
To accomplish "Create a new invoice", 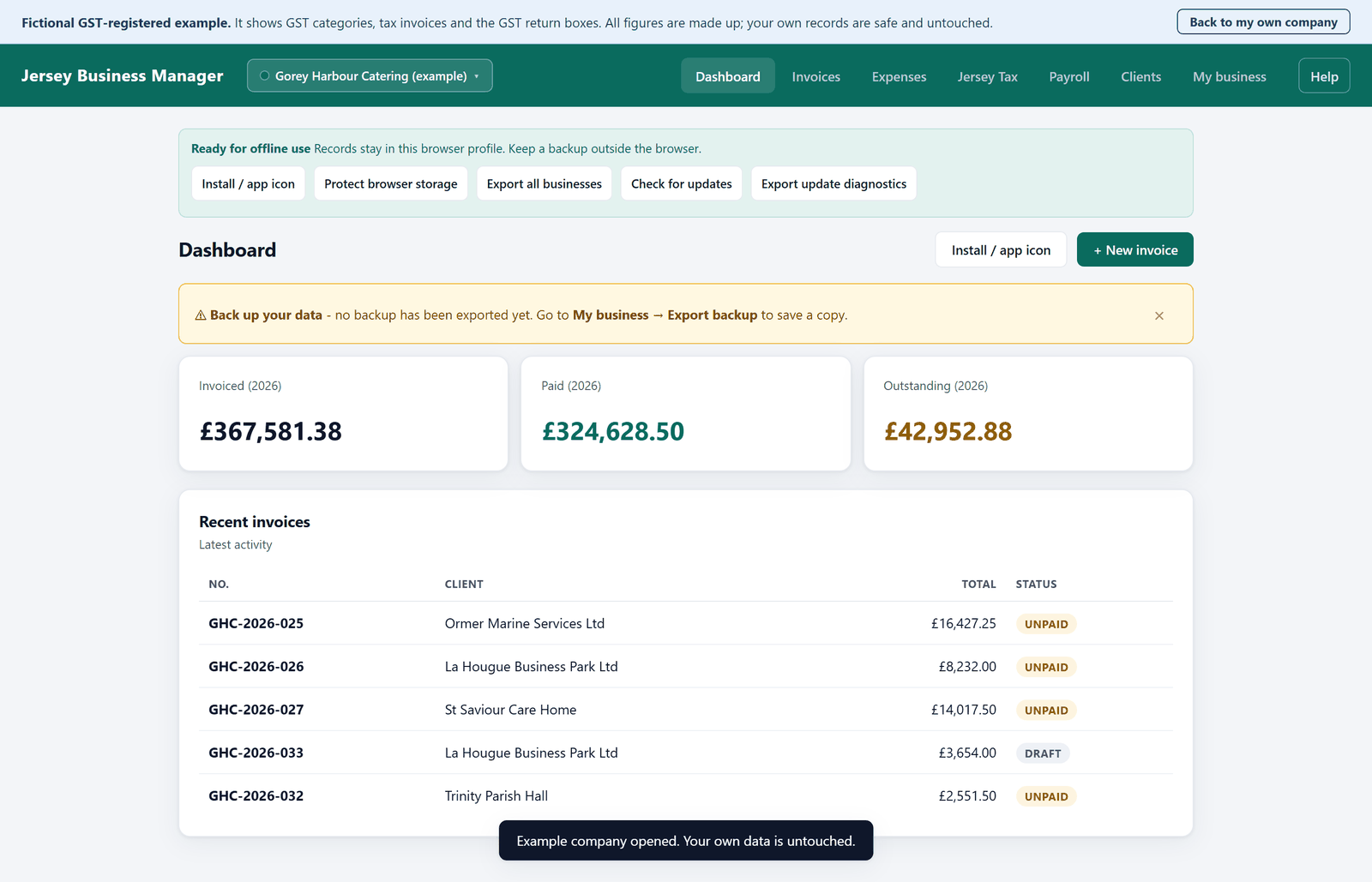I will click(x=1134, y=249).
